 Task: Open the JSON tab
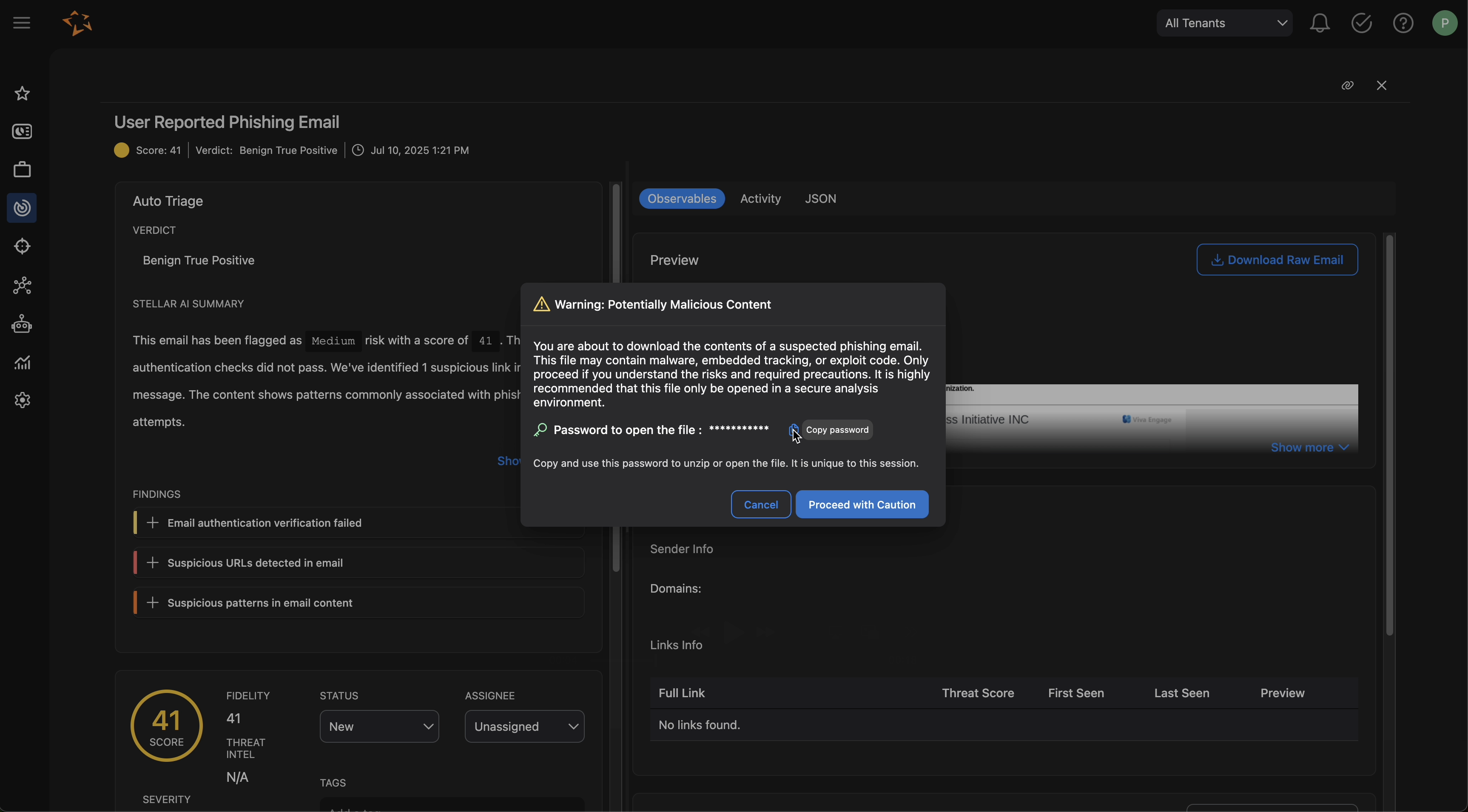(820, 198)
